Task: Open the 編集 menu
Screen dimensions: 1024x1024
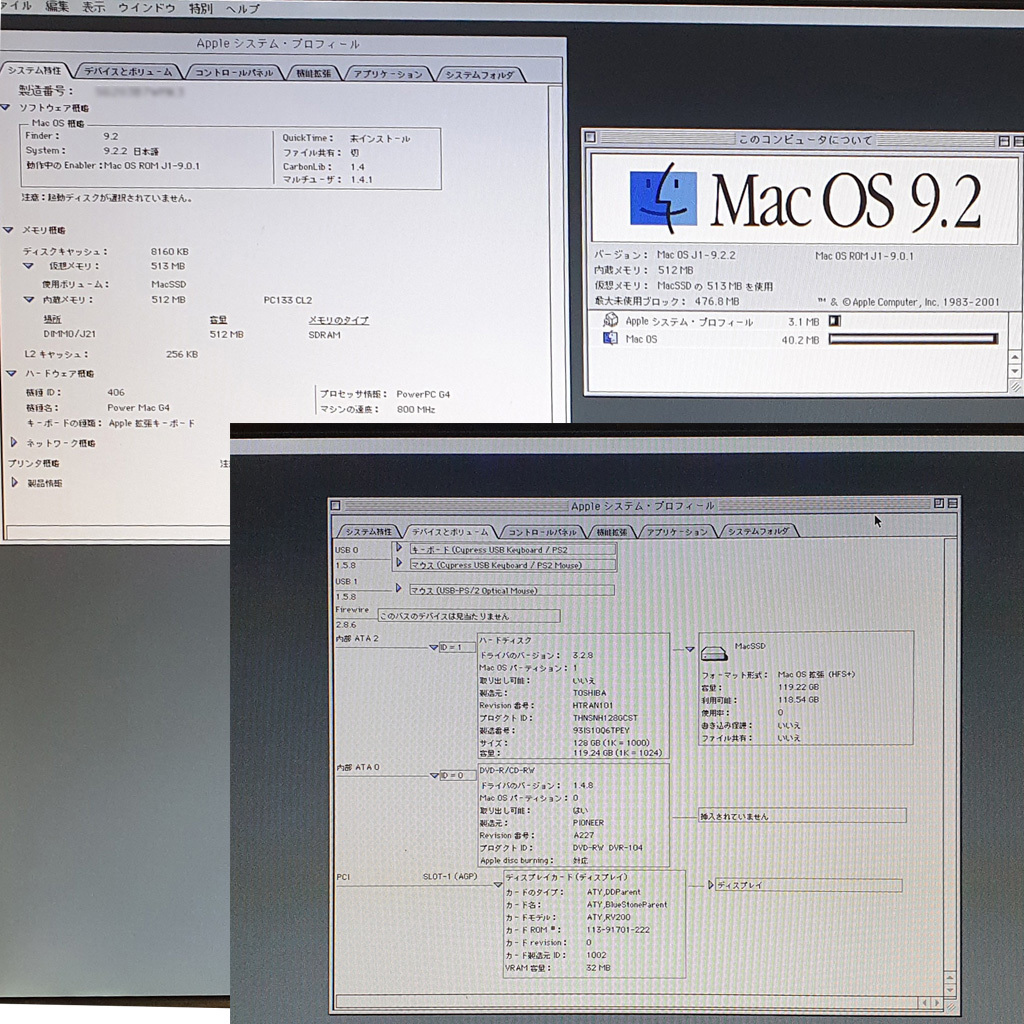Action: [57, 7]
